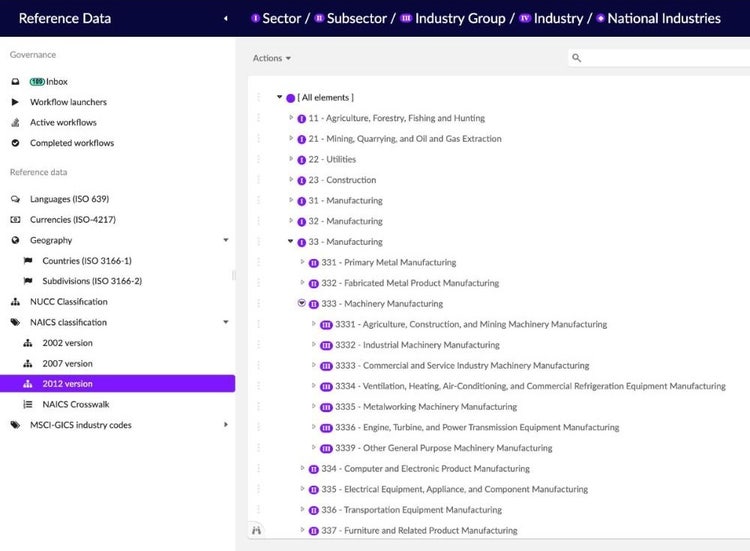Click the Languages speech bubble icon
Image resolution: width=750 pixels, height=551 pixels.
point(15,199)
